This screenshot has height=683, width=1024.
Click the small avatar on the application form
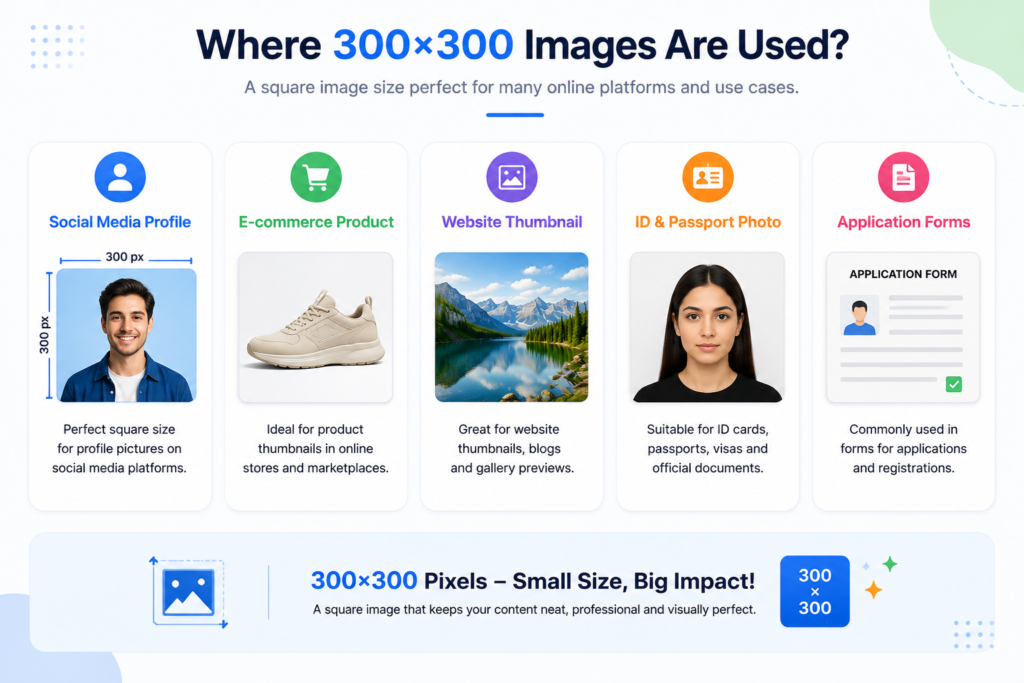859,316
